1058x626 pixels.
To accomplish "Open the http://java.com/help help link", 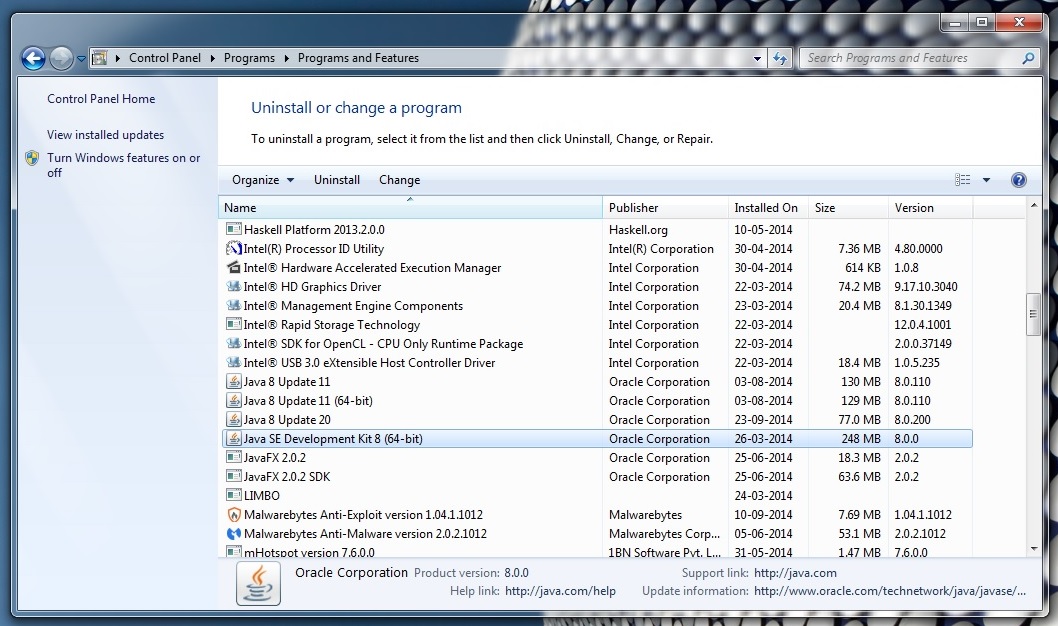I will tap(560, 591).
